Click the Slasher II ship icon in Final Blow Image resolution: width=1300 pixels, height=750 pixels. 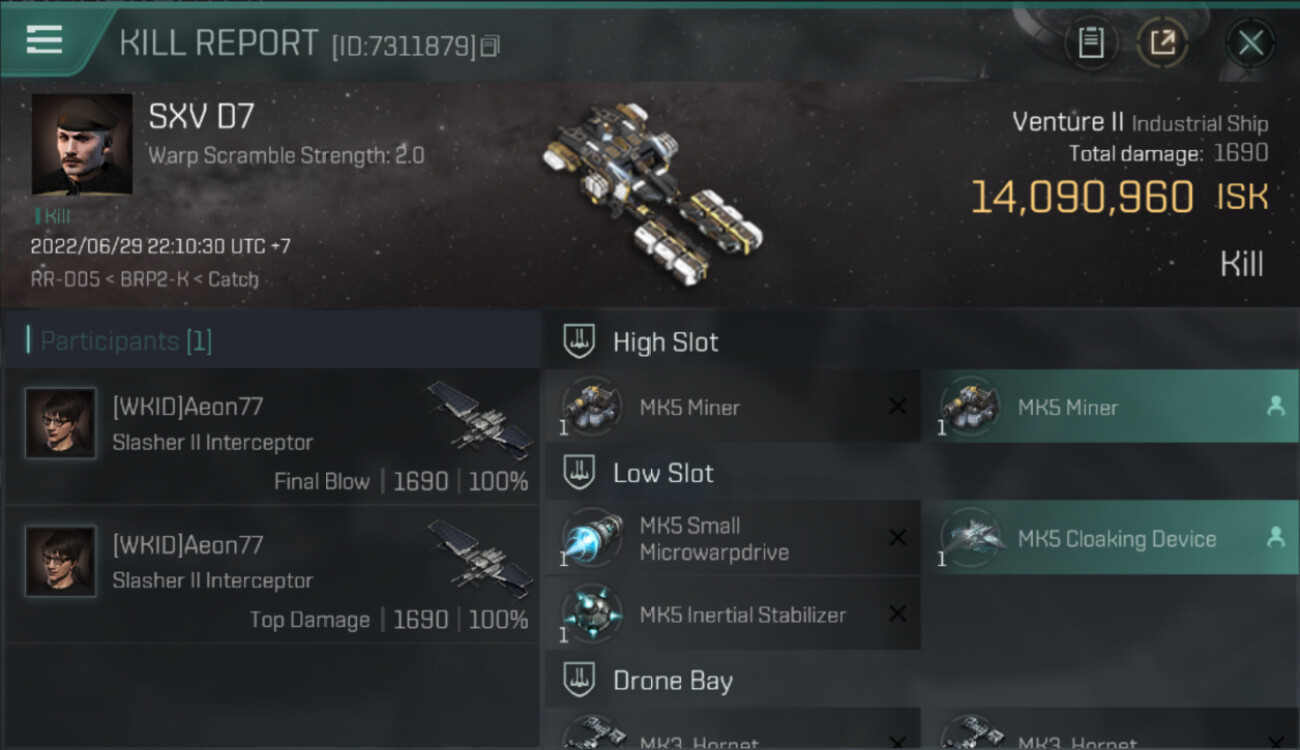tap(480, 420)
